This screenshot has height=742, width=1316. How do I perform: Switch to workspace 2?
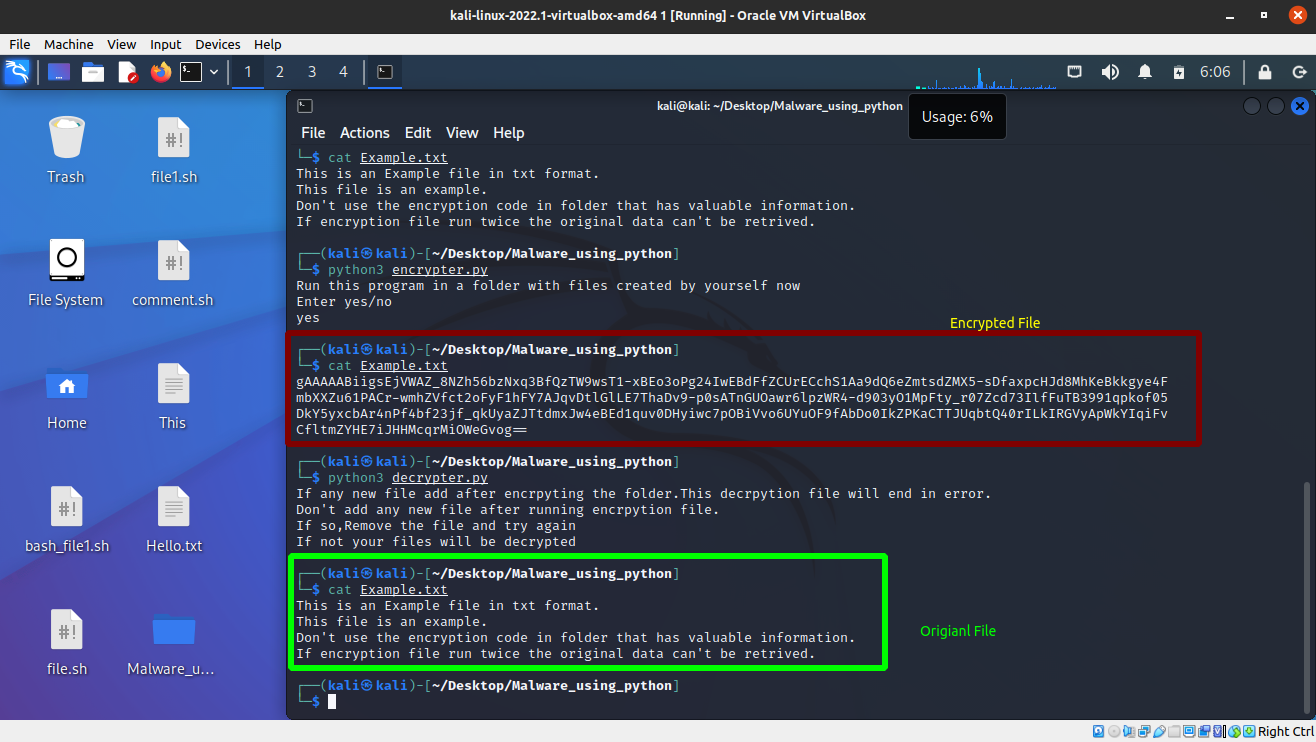tap(280, 72)
